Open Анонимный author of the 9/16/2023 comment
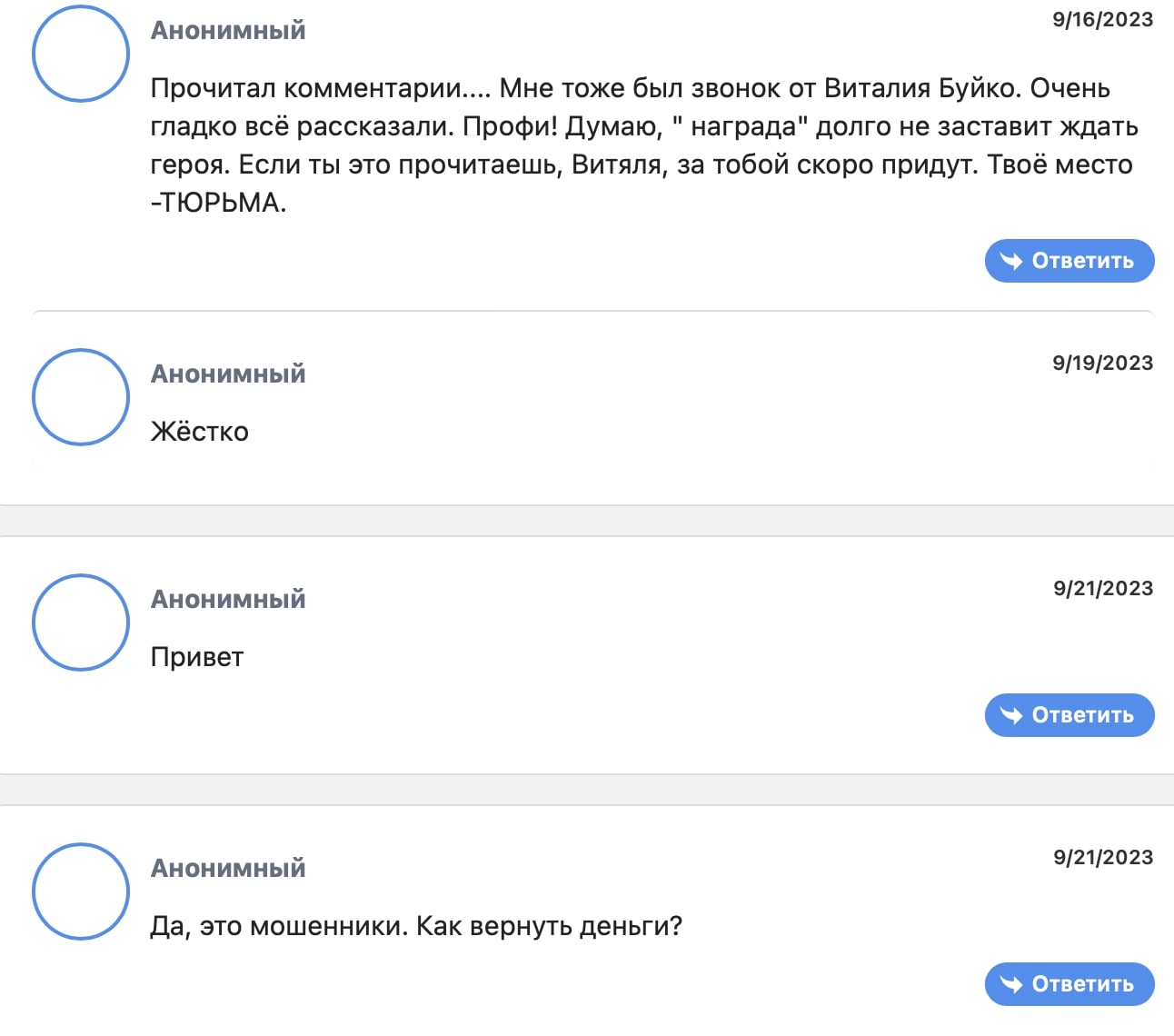 [228, 31]
